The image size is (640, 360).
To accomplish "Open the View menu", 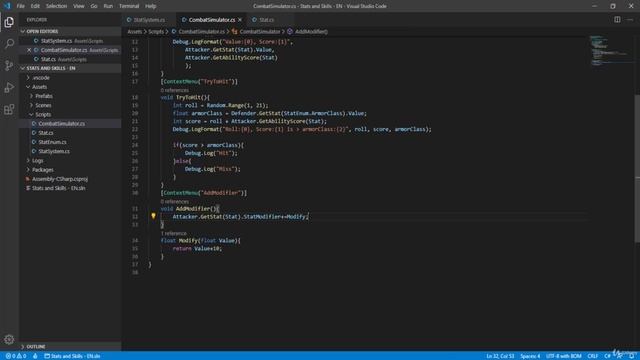I will tap(79, 6).
